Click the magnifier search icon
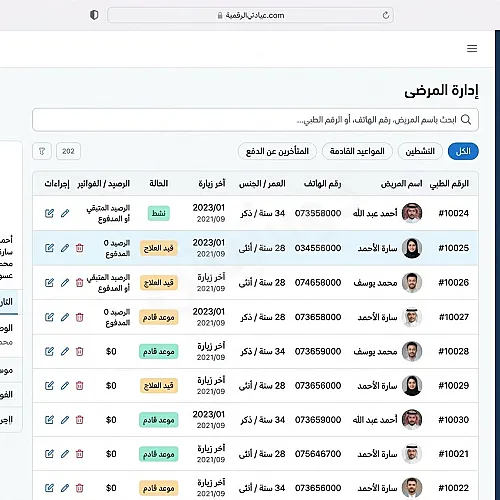 (466, 119)
